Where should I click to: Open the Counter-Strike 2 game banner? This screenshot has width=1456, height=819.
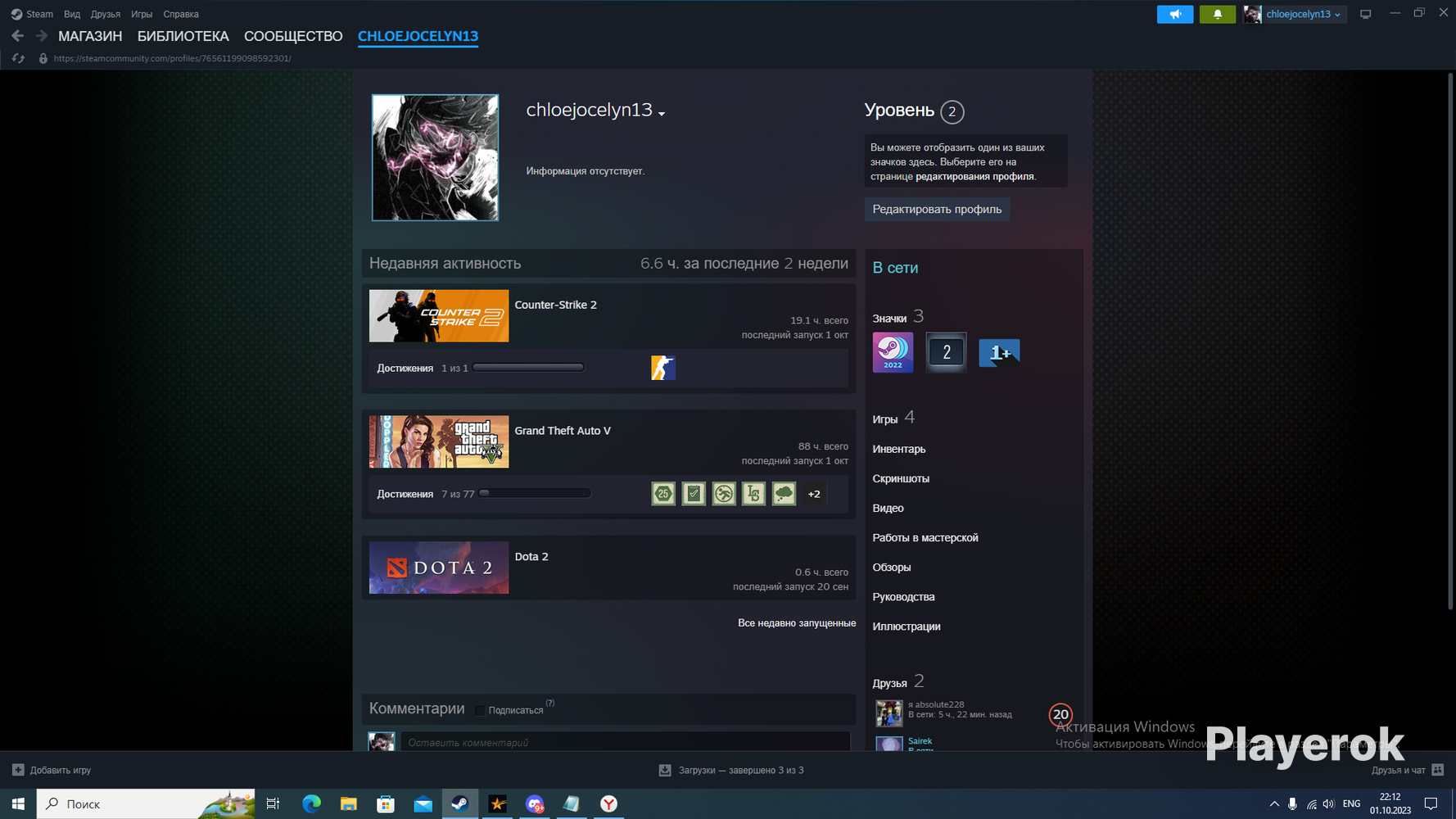tap(439, 315)
